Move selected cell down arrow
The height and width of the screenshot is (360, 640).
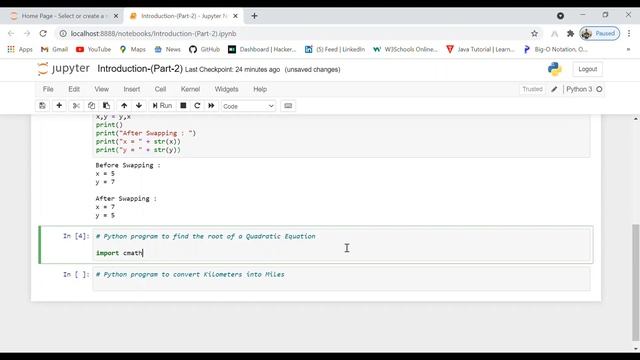tap(139, 106)
